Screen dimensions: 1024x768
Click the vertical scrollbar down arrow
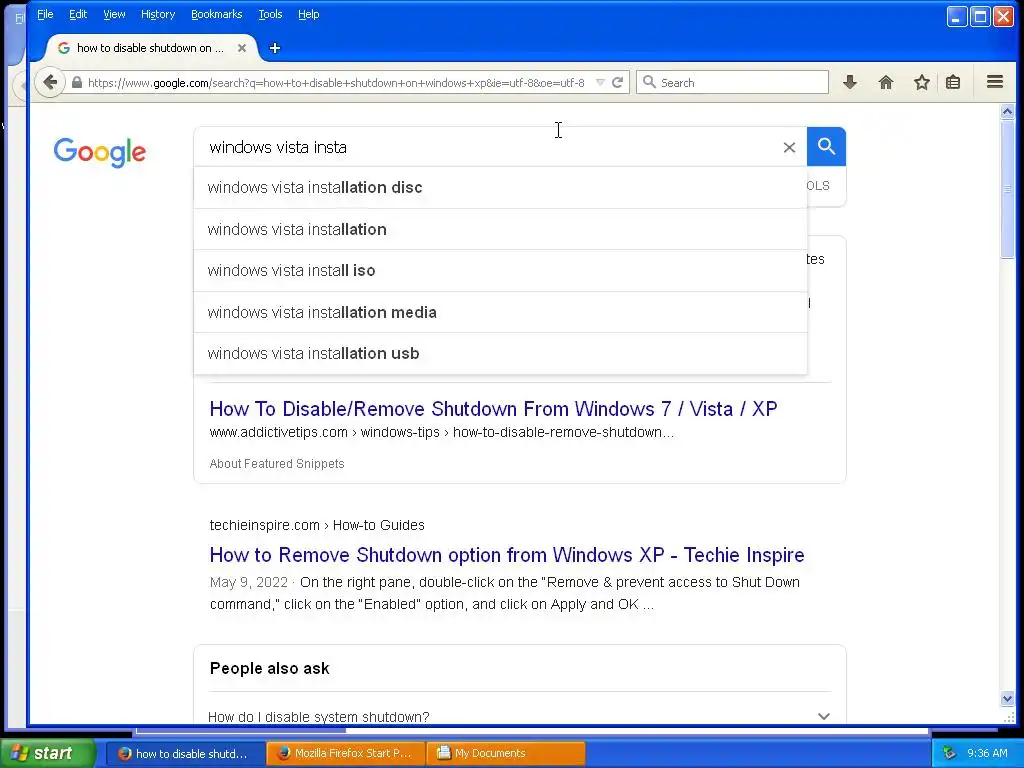(1007, 698)
